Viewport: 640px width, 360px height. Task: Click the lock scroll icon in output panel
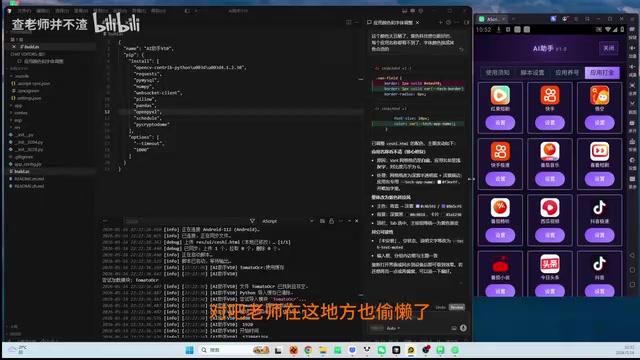click(331, 221)
